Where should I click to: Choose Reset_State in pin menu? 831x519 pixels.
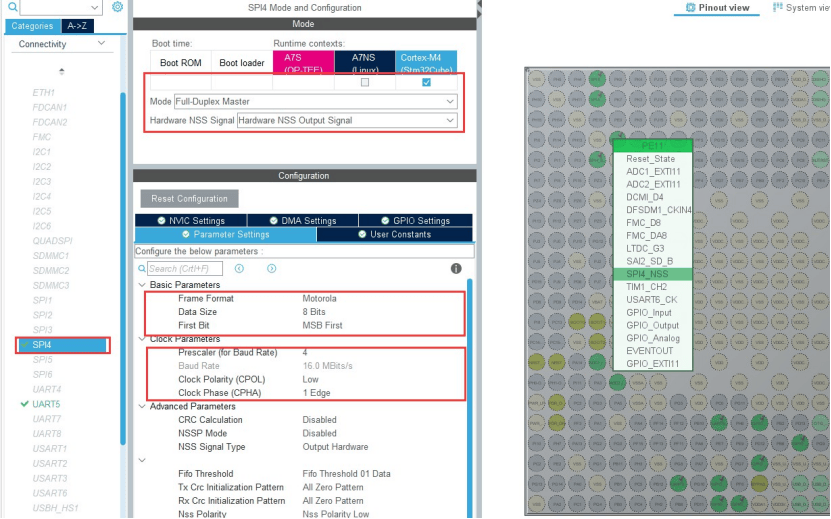point(653,159)
